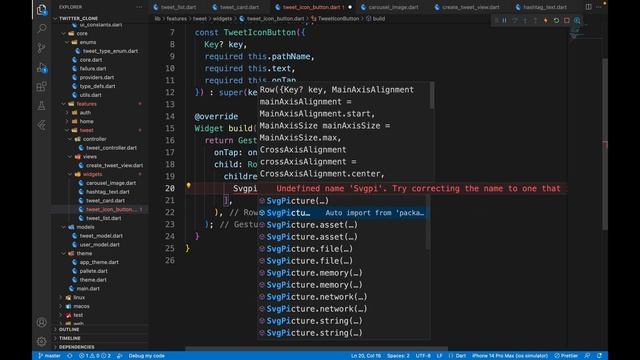Click master branch in status bar
This screenshot has height=360, width=640.
tap(49, 356)
